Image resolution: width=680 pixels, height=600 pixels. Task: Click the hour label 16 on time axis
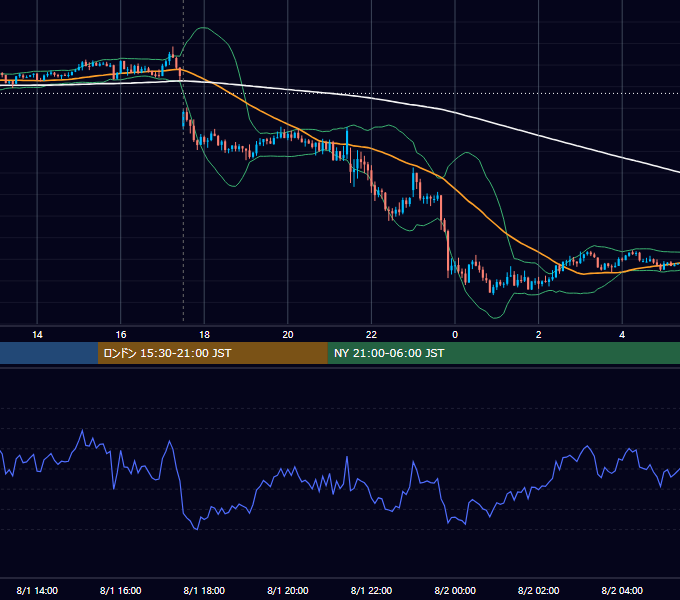pos(121,335)
